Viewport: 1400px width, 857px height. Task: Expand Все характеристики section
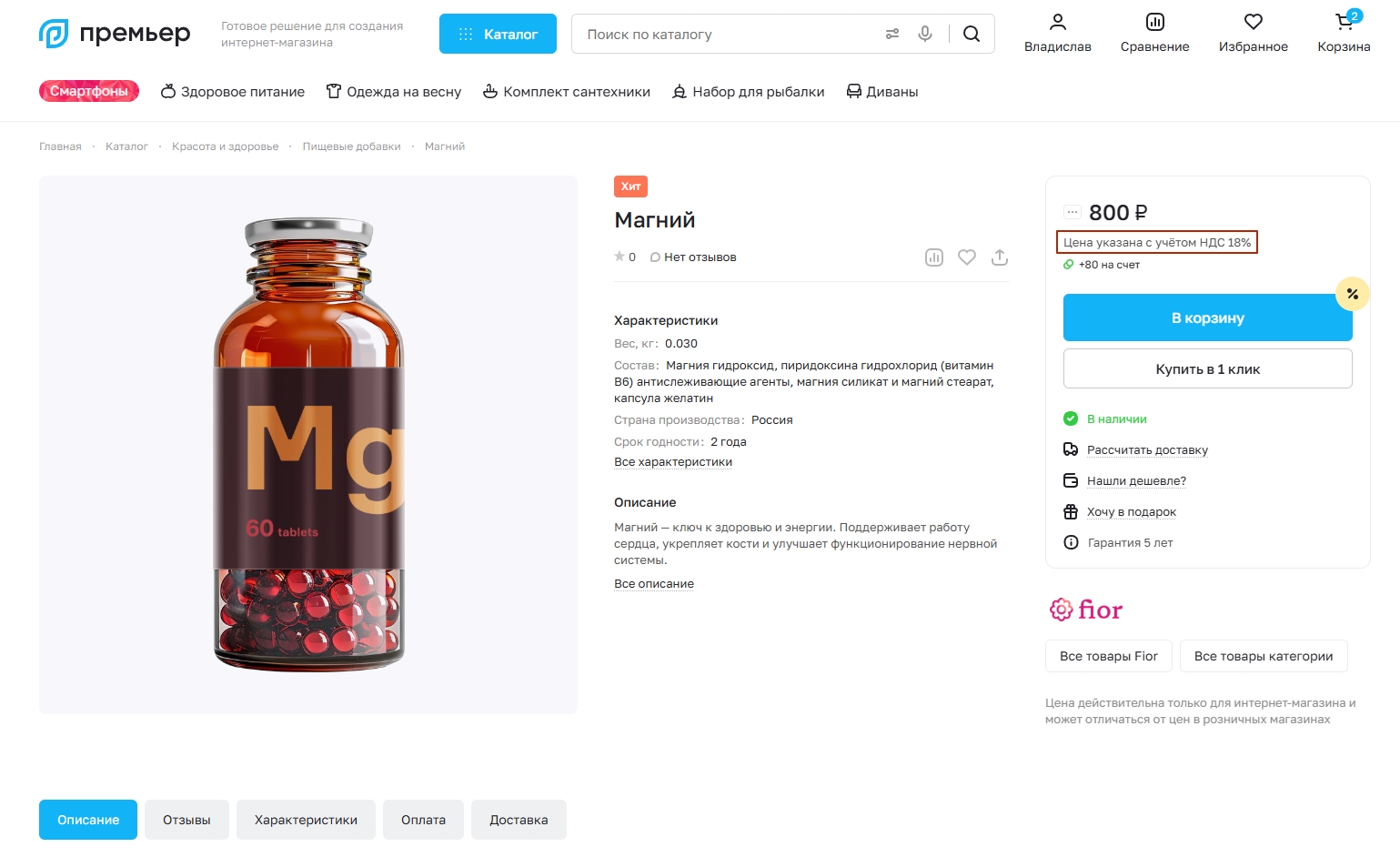click(x=672, y=462)
